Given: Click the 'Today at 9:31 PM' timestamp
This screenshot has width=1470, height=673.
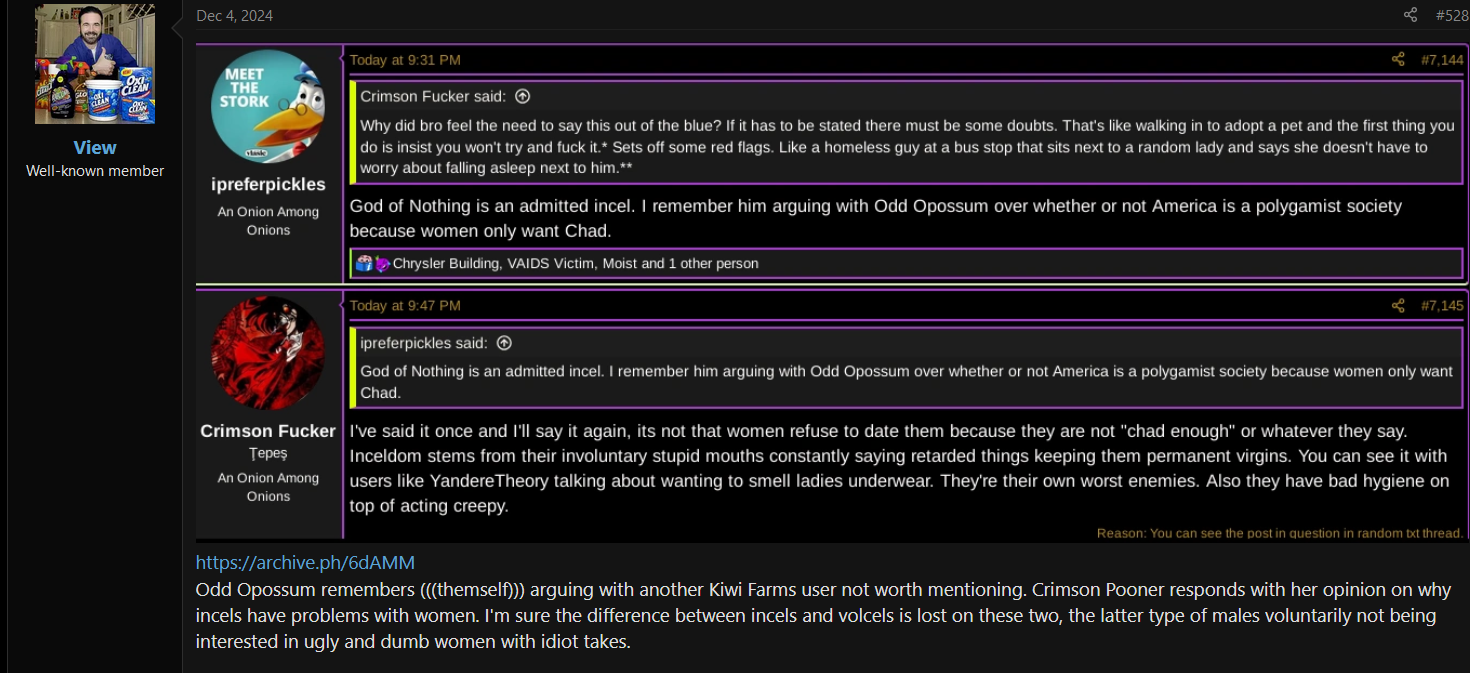Looking at the screenshot, I should (405, 60).
